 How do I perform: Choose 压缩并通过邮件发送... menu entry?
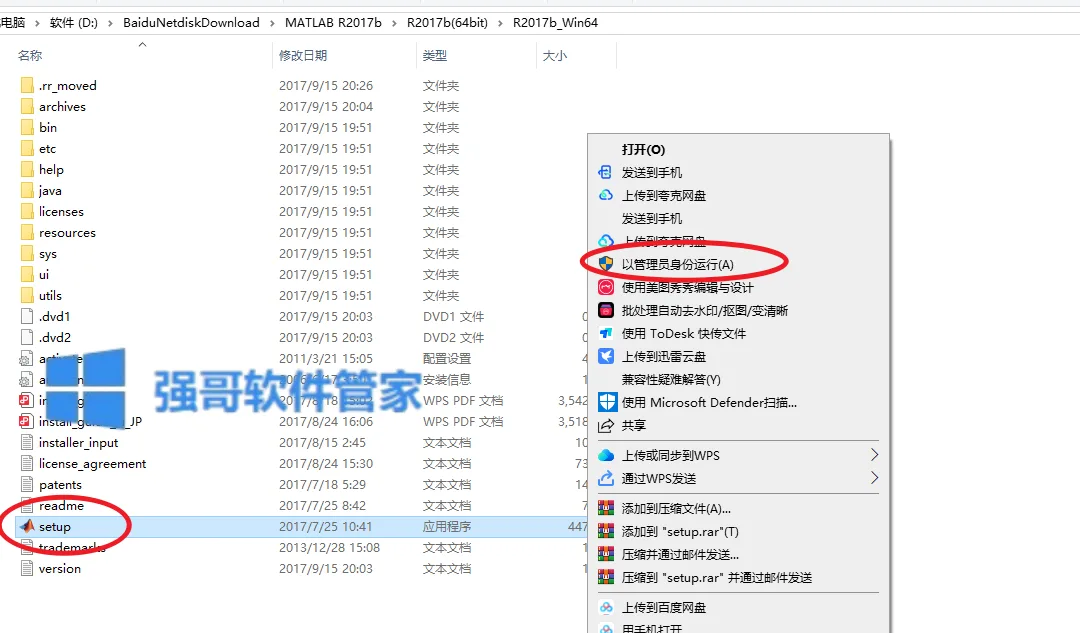point(680,554)
